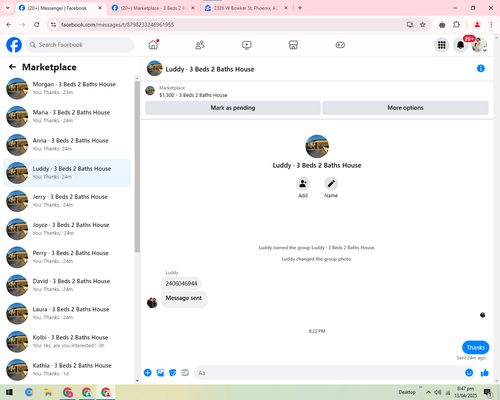Switch to Messenger | Facebook tab
The width and height of the screenshot is (500, 400).
[x=61, y=8]
